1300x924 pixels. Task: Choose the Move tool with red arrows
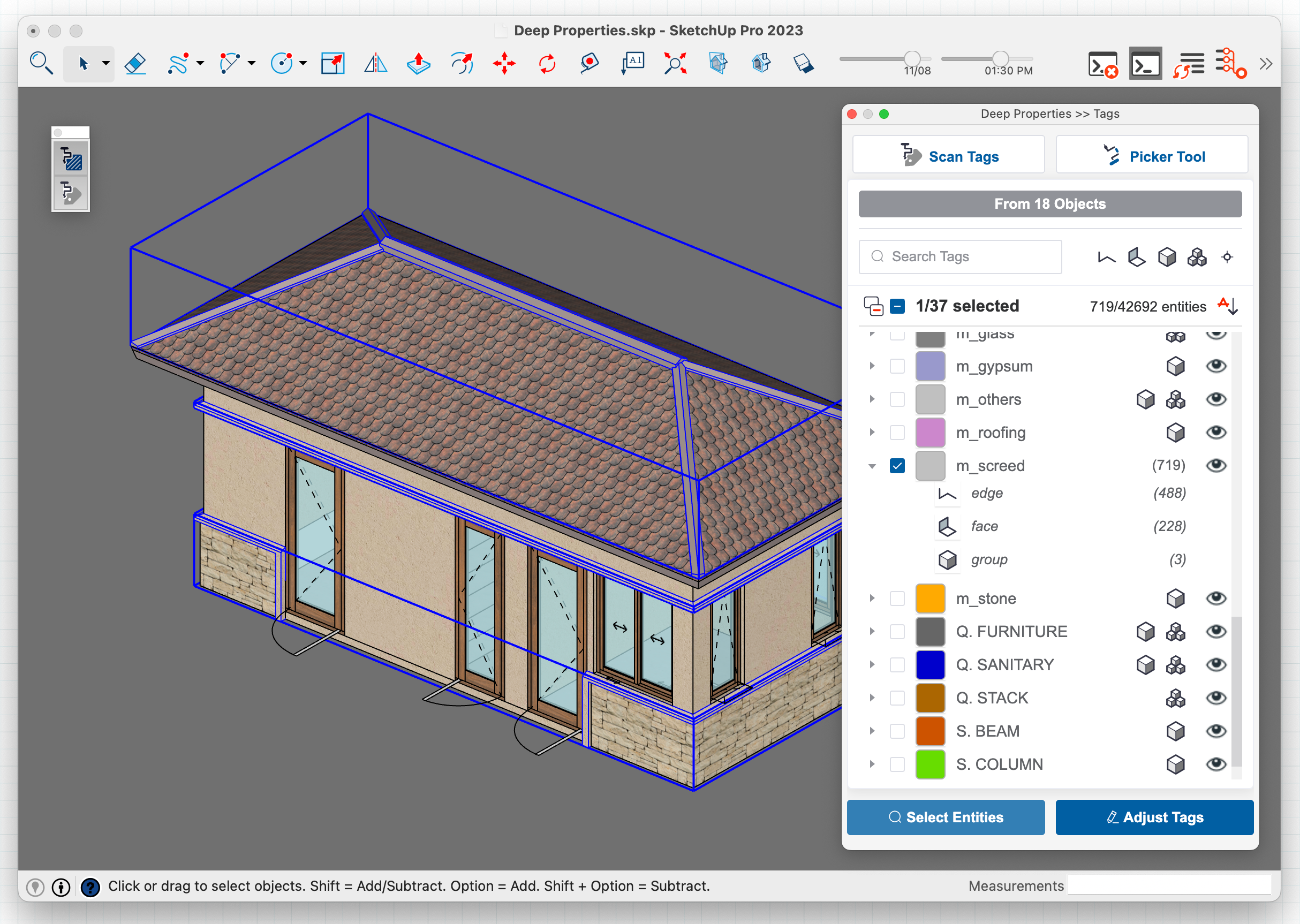click(504, 63)
